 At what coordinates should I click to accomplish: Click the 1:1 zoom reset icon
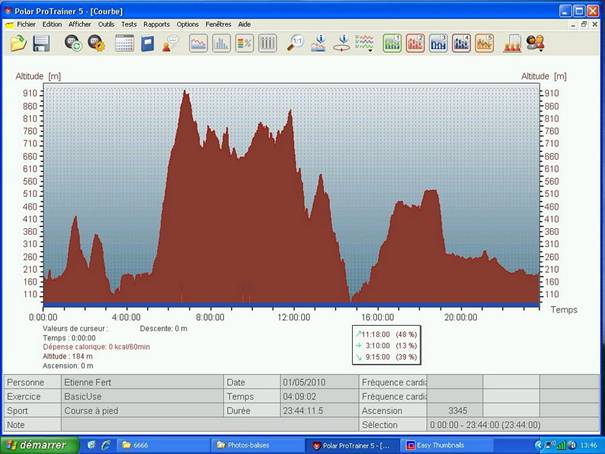click(x=295, y=43)
